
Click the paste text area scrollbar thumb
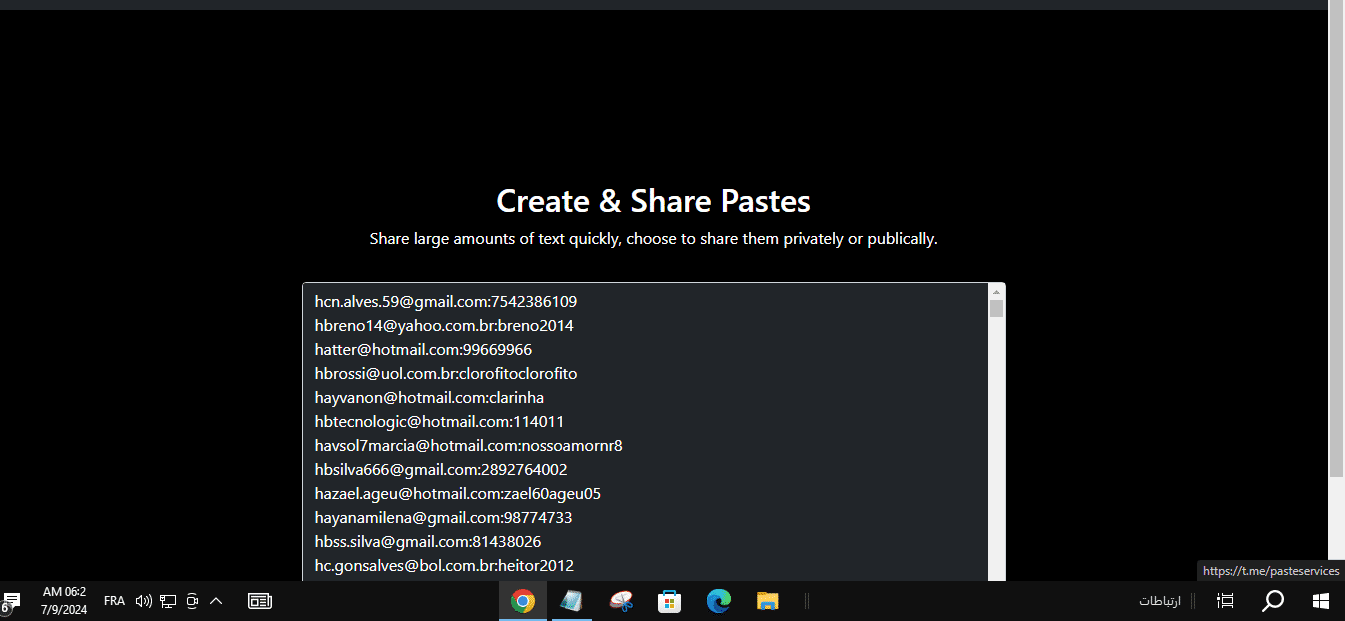pyautogui.click(x=996, y=308)
